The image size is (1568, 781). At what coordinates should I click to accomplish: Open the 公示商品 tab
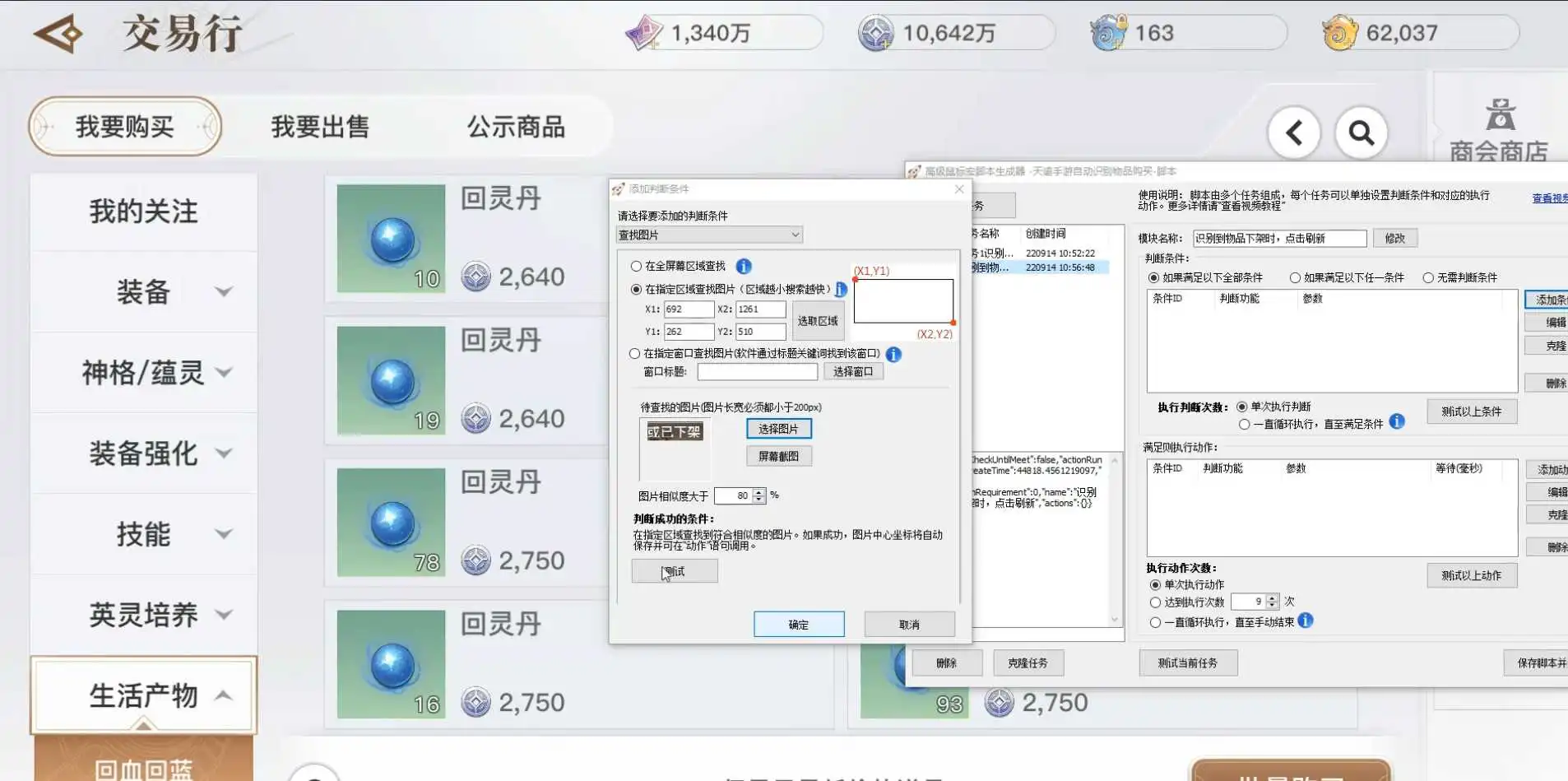pyautogui.click(x=516, y=127)
